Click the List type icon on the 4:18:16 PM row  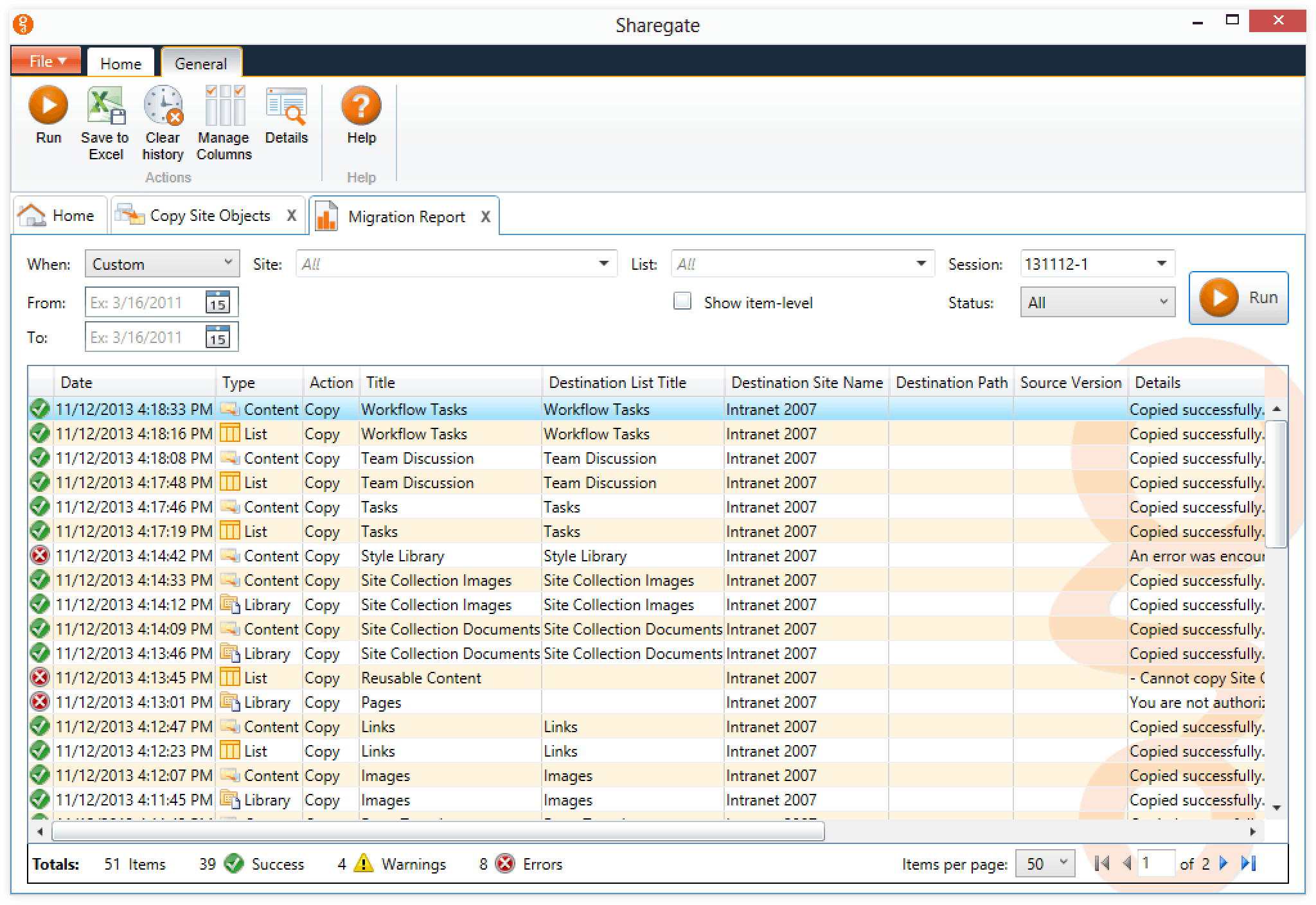click(229, 434)
